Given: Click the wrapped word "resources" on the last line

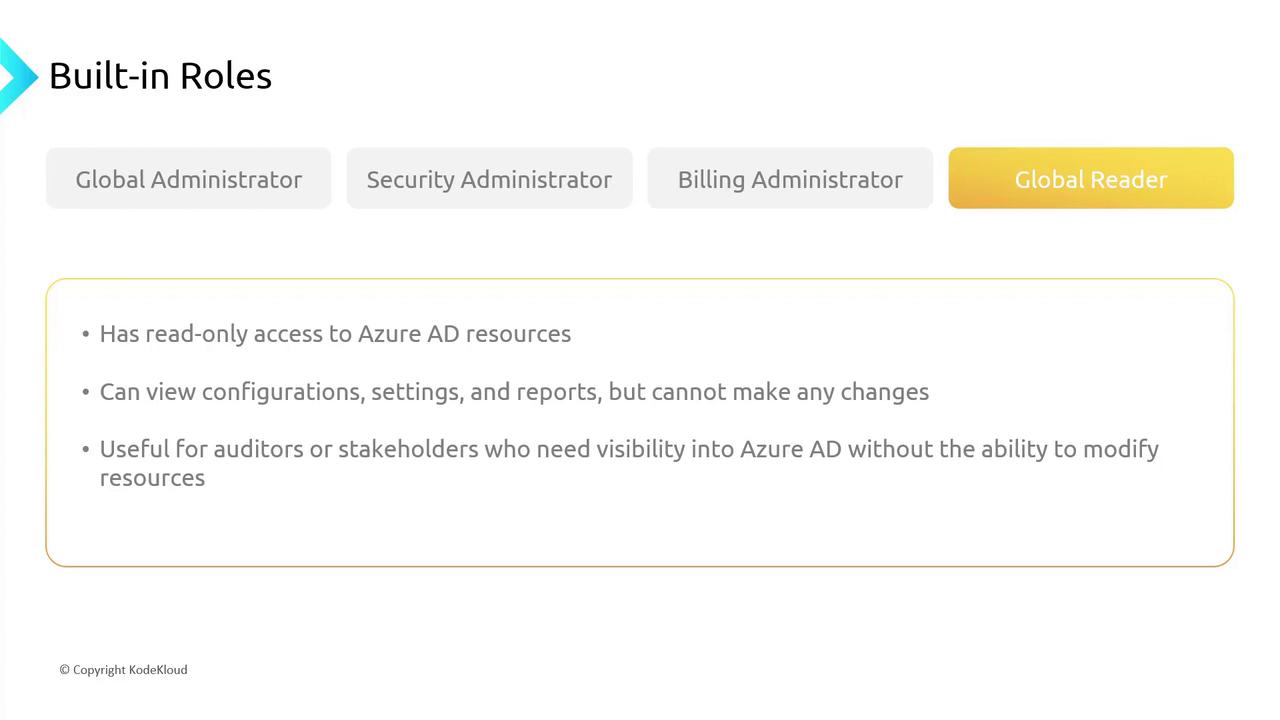Looking at the screenshot, I should tap(152, 478).
